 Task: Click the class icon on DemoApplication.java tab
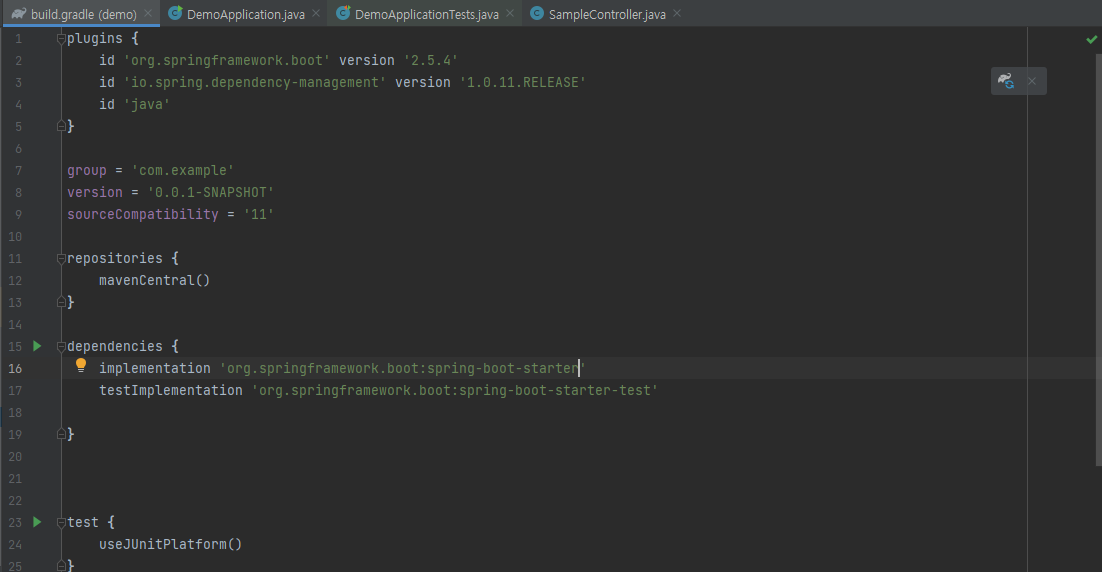pyautogui.click(x=176, y=13)
